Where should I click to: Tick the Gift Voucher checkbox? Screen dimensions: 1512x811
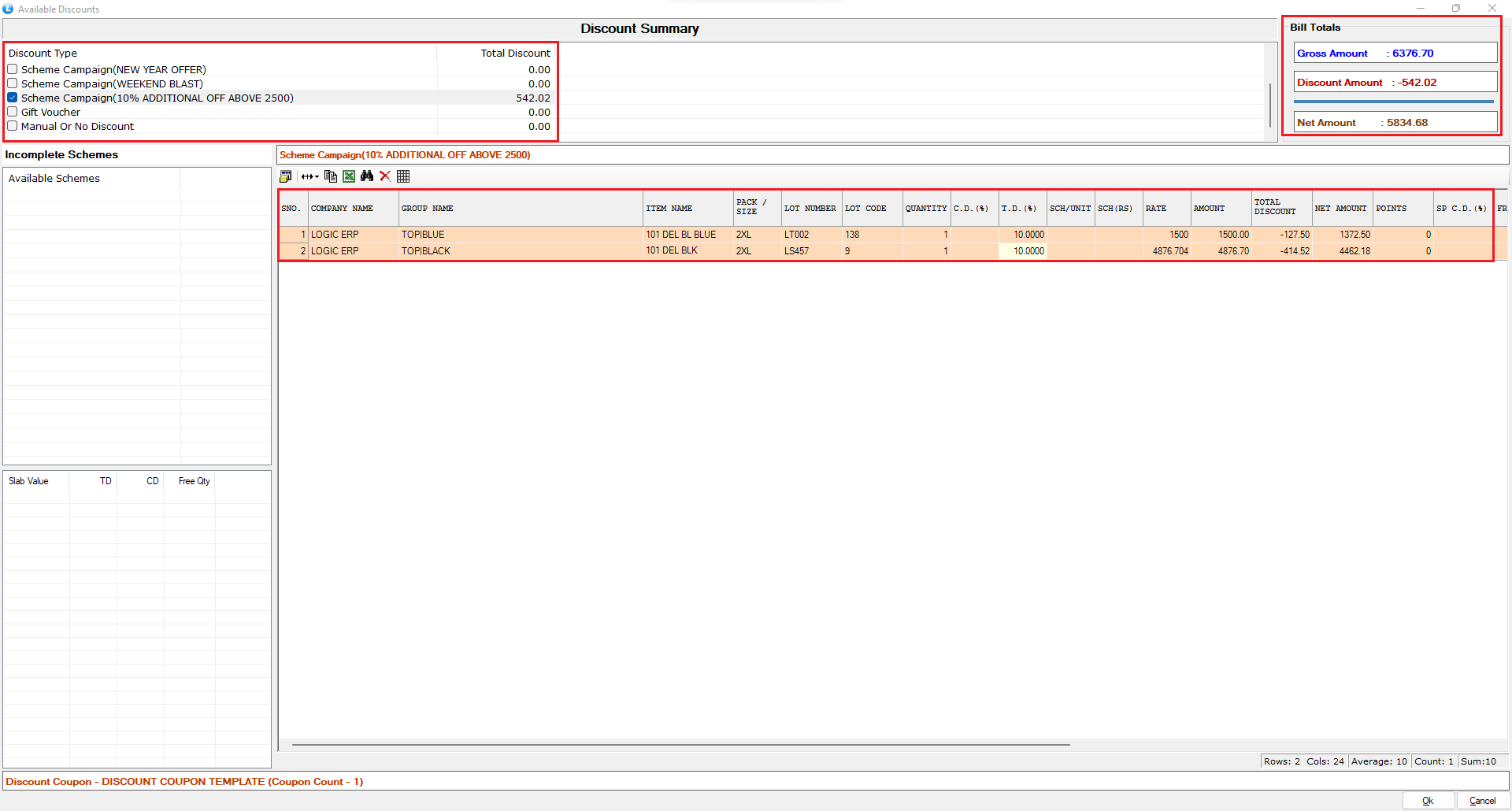tap(13, 112)
